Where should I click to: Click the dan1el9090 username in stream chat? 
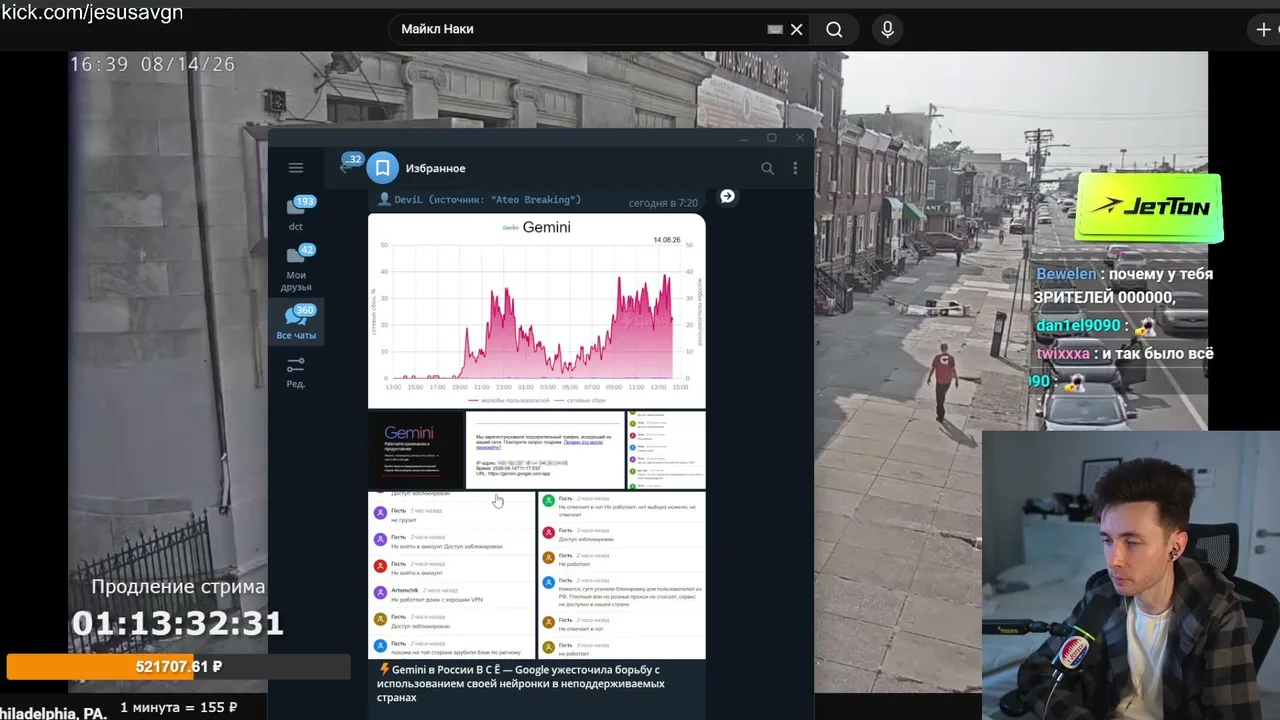pos(1078,325)
